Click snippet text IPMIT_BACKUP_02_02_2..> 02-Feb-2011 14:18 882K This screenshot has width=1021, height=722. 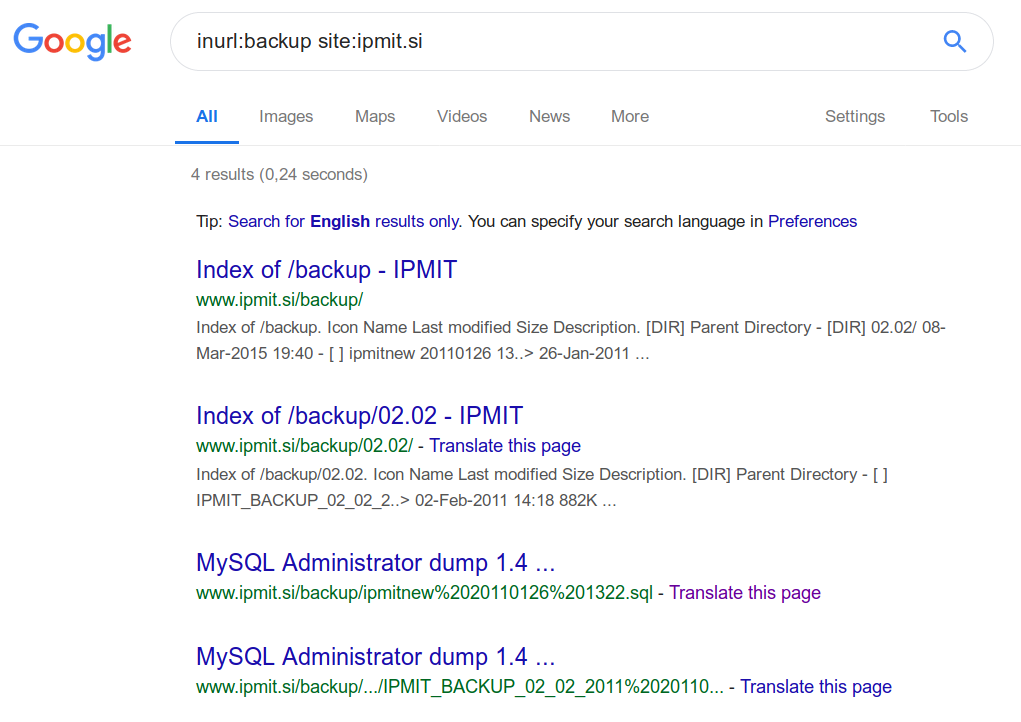pos(406,501)
